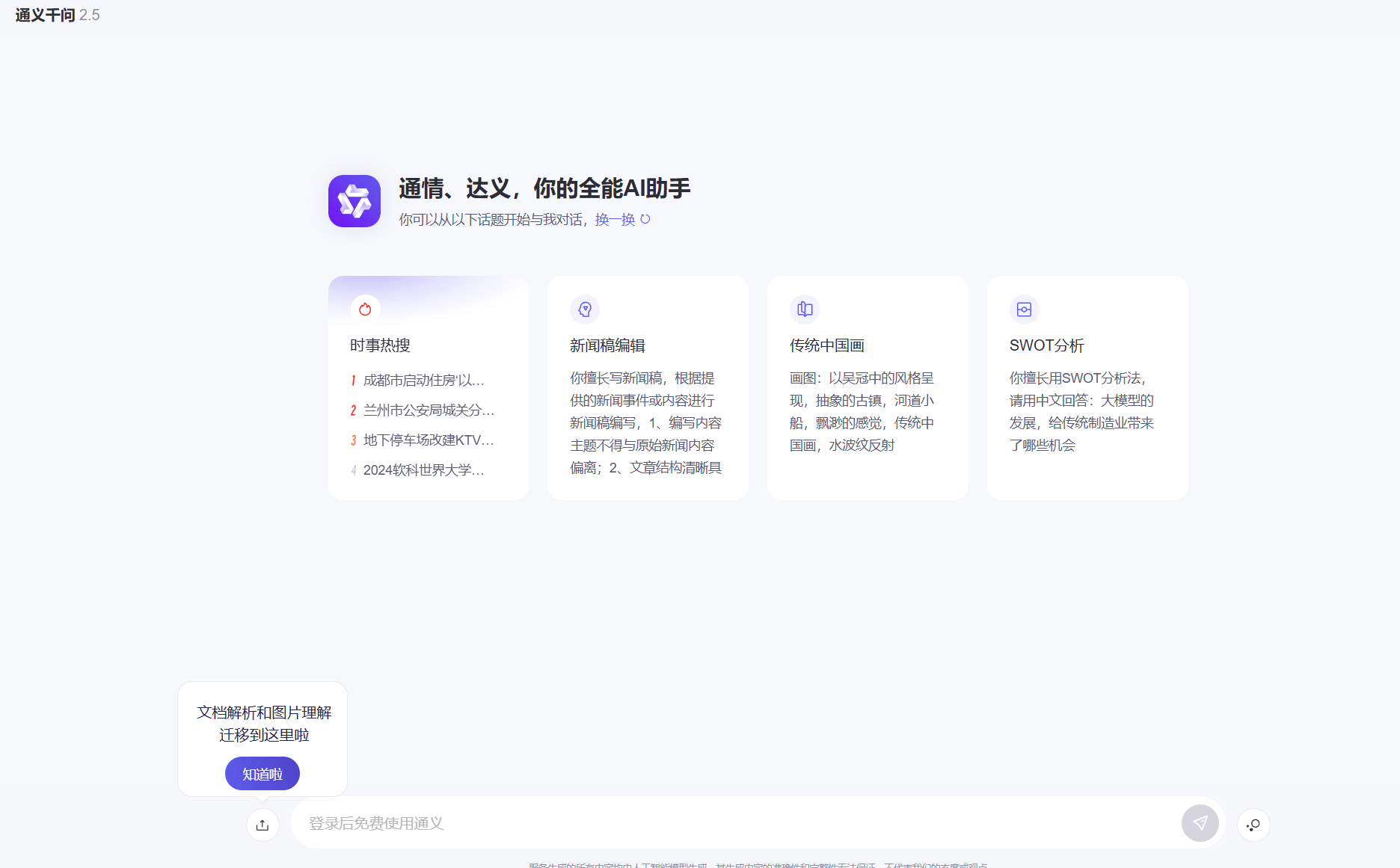Open the 时事热搜 card title

(380, 345)
